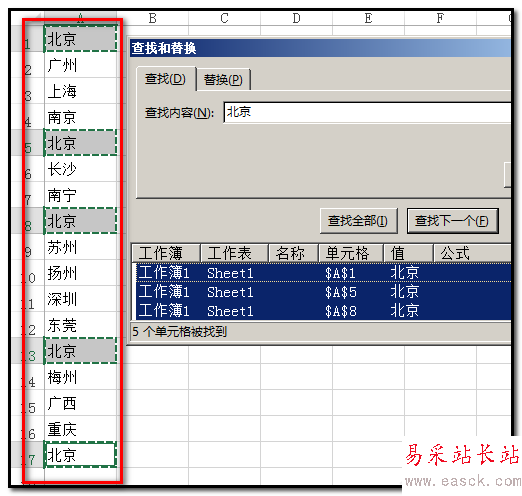Sort results by 工作簿 column header
Viewport: 522px width, 496px height.
(x=166, y=253)
